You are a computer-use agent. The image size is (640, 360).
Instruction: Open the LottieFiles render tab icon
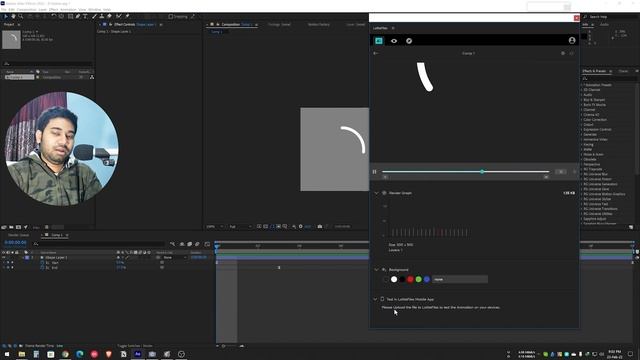[379, 40]
